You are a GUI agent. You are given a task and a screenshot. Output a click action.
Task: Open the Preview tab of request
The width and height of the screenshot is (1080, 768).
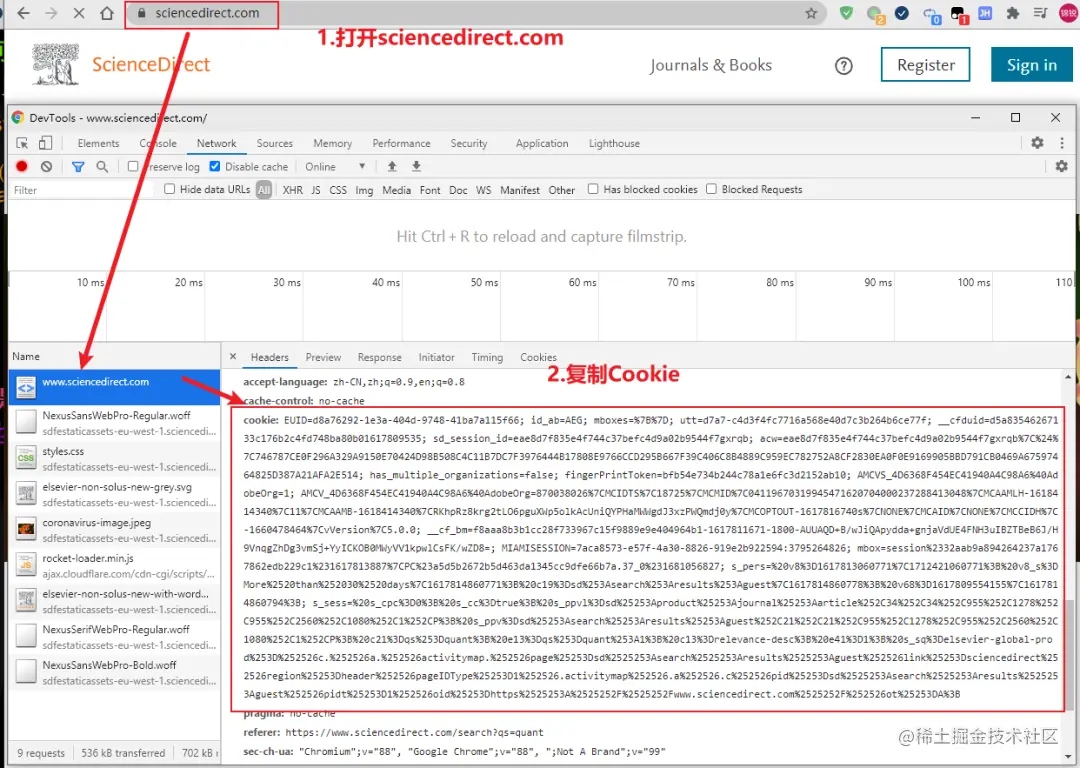323,357
